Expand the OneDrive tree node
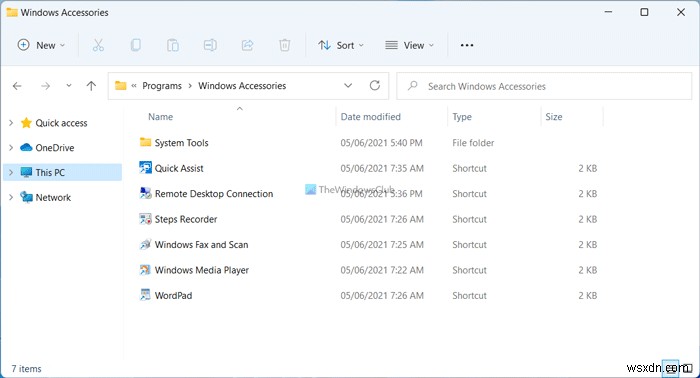This screenshot has width=700, height=378. pyautogui.click(x=11, y=147)
